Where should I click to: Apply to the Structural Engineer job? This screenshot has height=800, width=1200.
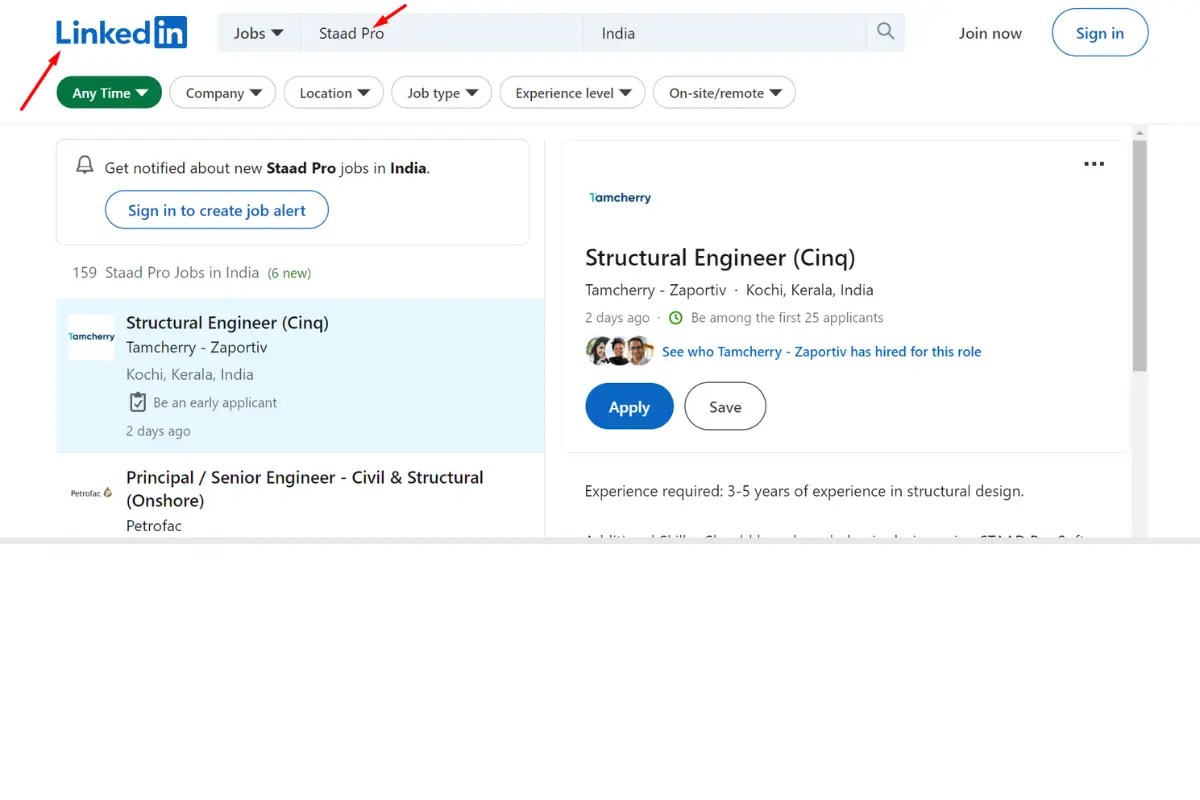[x=629, y=407]
